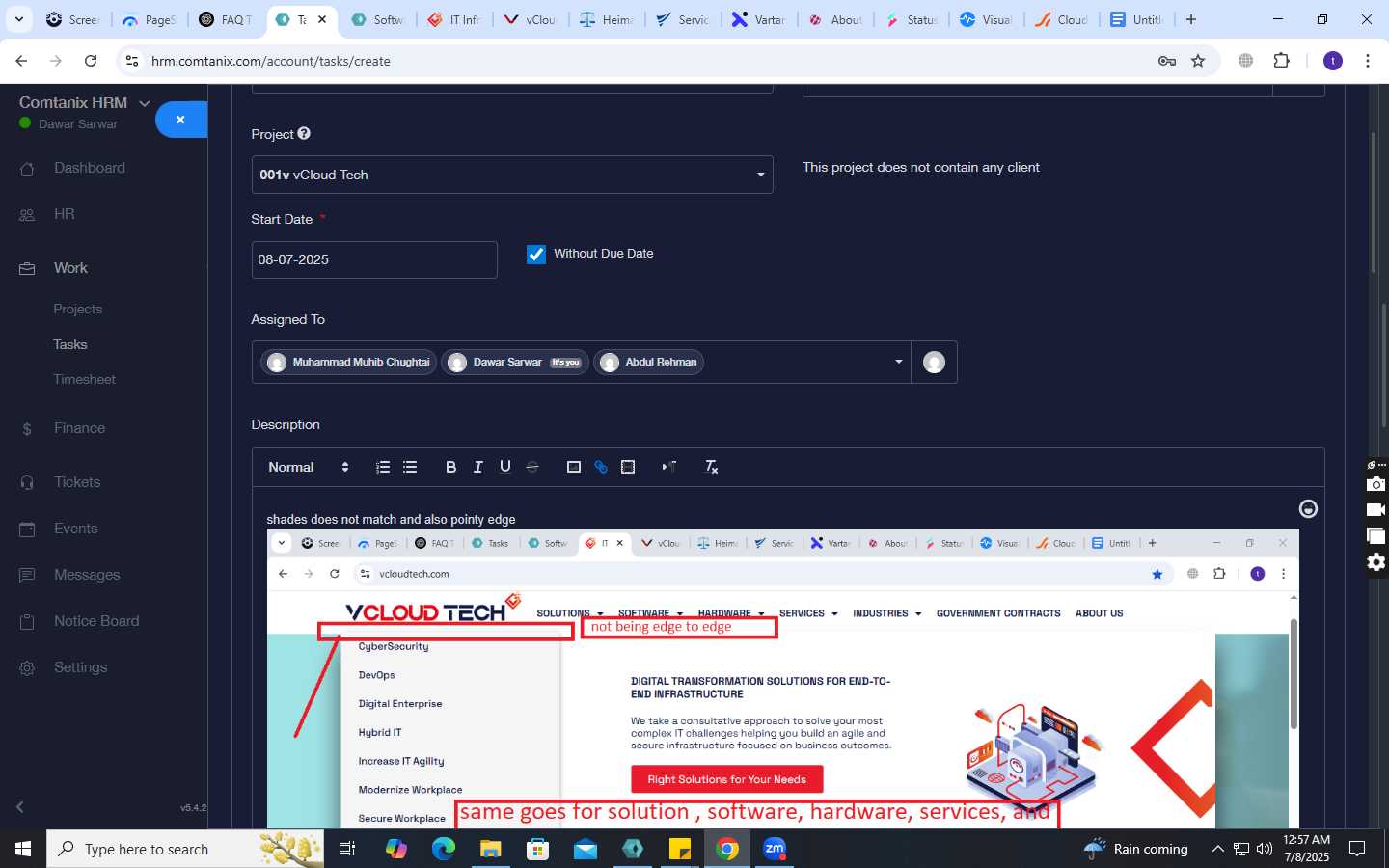The image size is (1389, 868).
Task: Click the embedded vcloudtech screenshot in description
Action: (782, 679)
